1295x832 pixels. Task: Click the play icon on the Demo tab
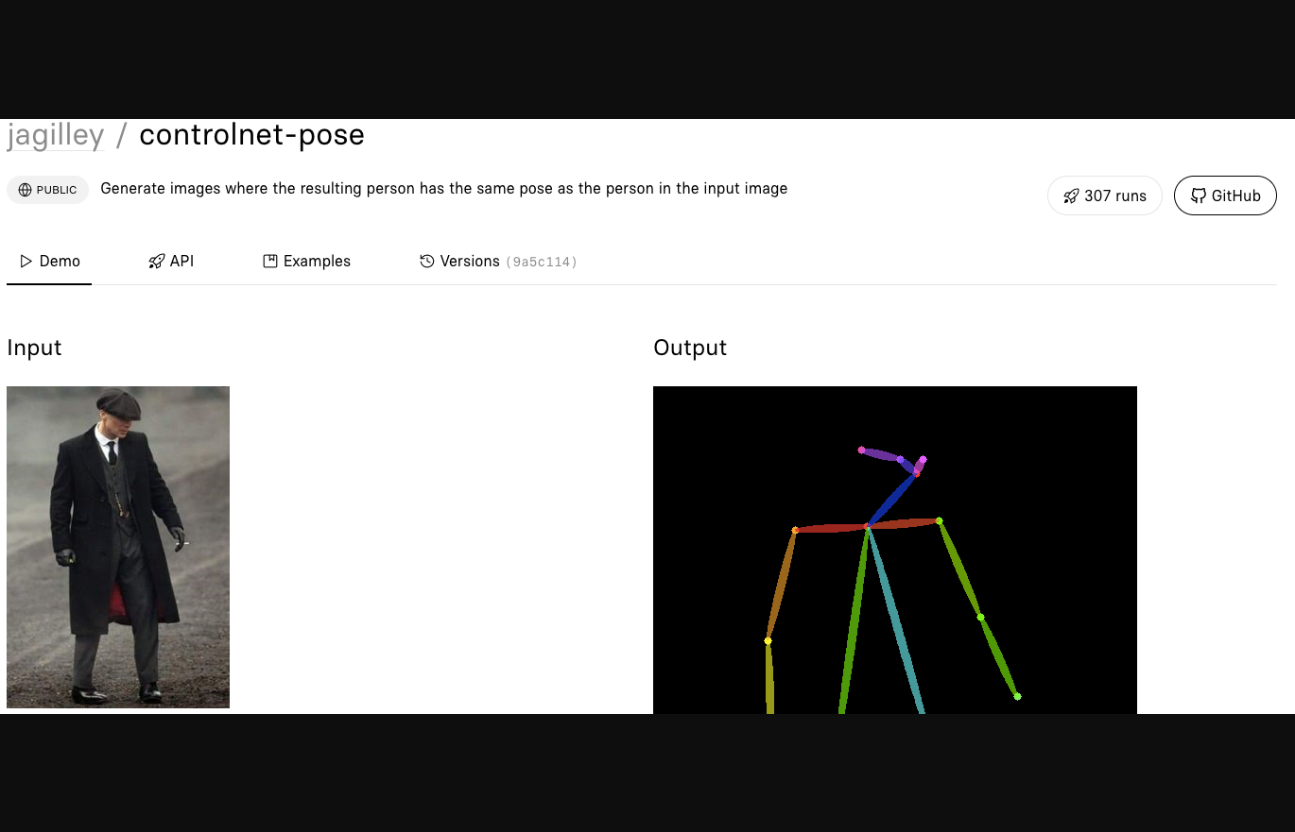pyautogui.click(x=26, y=261)
